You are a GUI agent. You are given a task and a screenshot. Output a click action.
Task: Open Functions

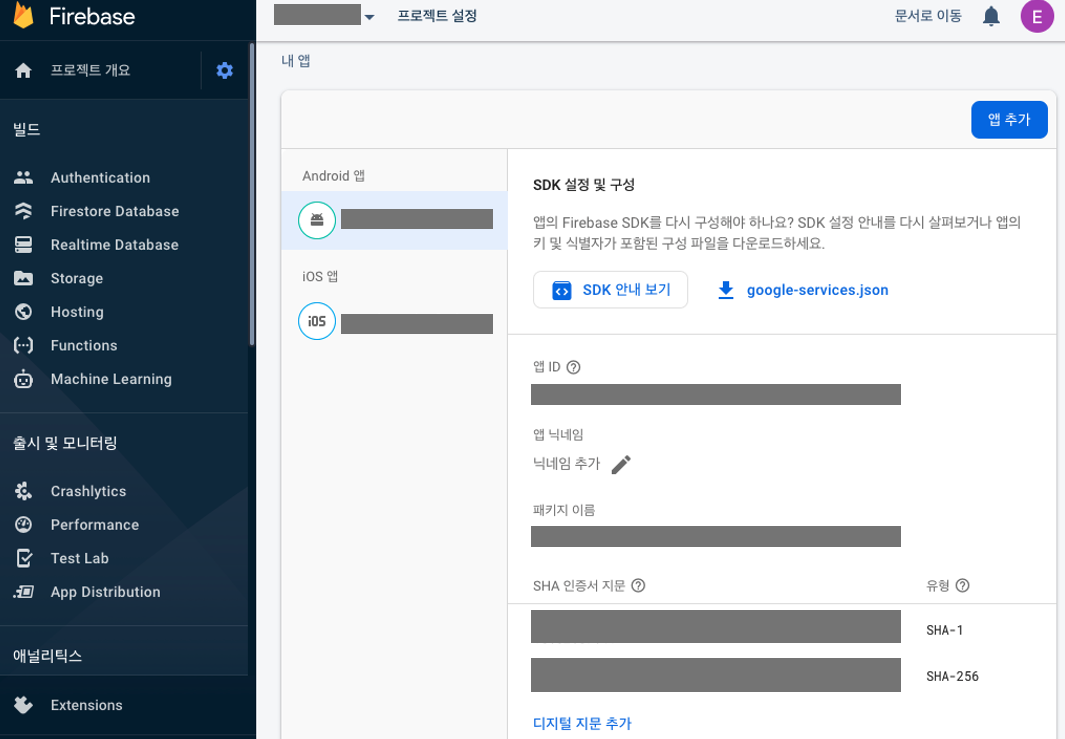[84, 345]
